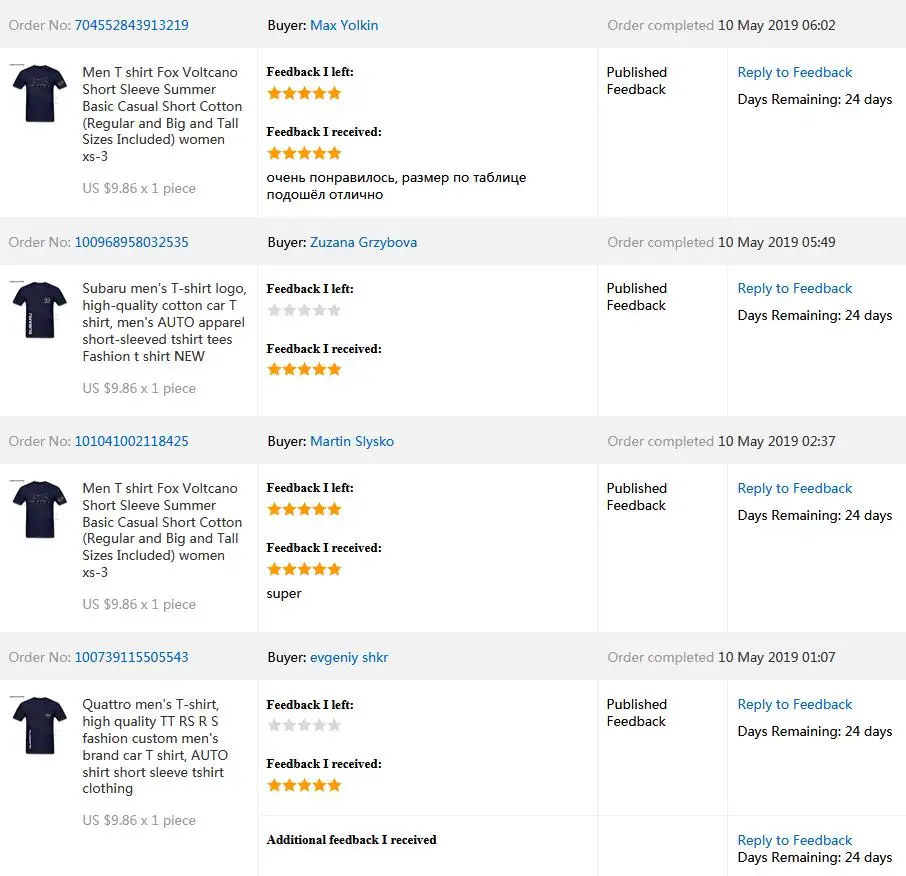Click the Quattro T-shirt product thumbnail
906x876 pixels.
[40, 725]
